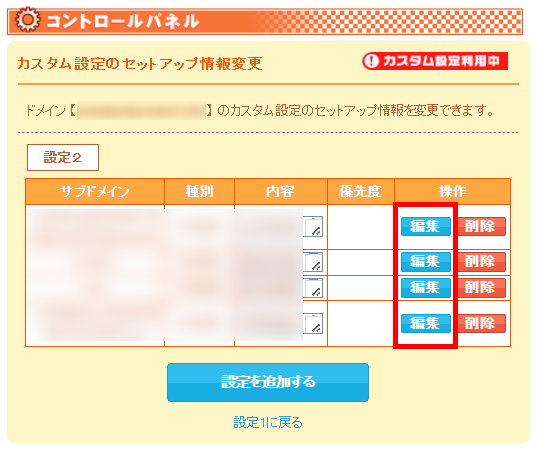
Task: Click 編集 button in first row
Action: click(x=426, y=226)
